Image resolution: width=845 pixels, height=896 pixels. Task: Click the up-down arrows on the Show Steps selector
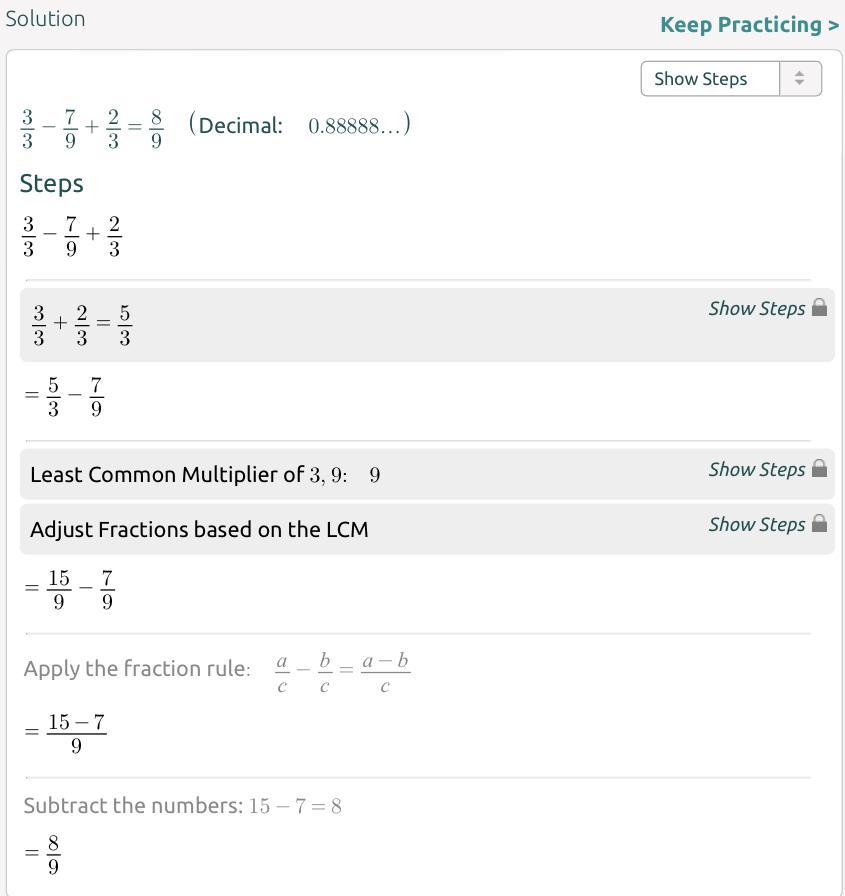point(799,79)
